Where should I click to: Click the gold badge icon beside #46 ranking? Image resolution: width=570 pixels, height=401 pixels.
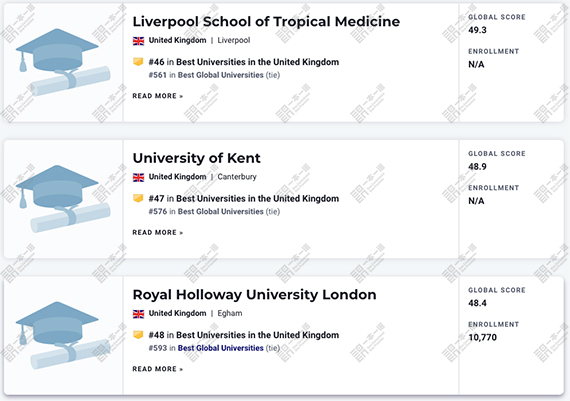click(138, 62)
